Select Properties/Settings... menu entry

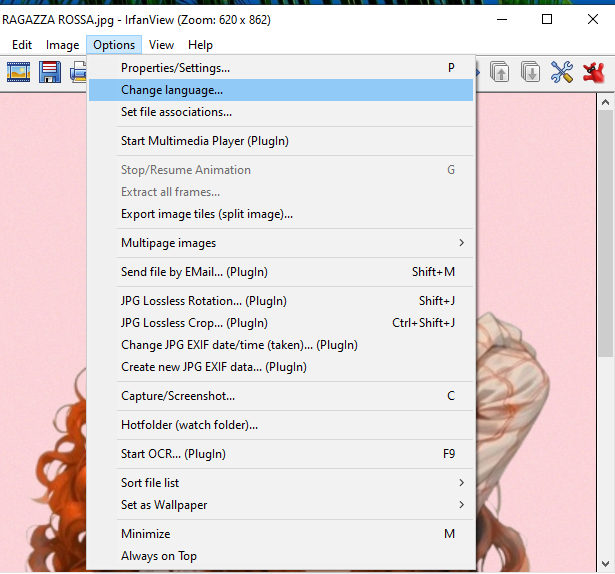pyautogui.click(x=281, y=68)
